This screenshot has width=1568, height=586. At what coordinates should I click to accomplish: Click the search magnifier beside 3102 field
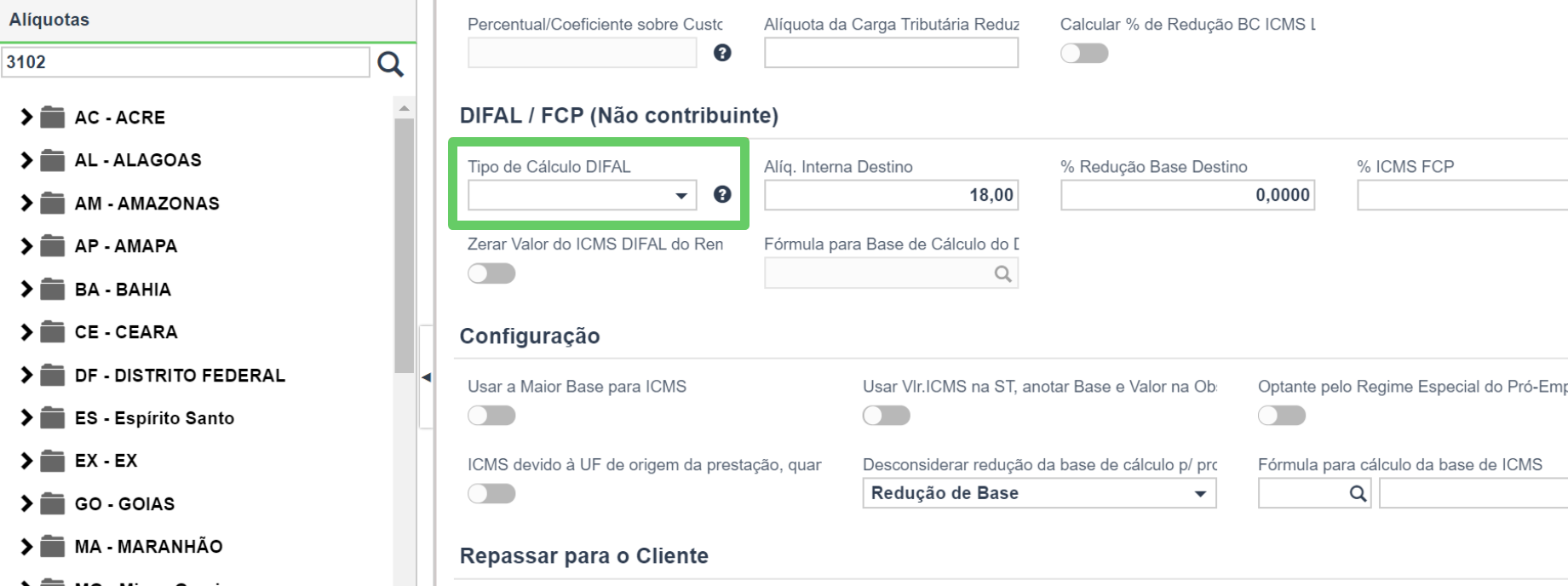click(x=390, y=64)
